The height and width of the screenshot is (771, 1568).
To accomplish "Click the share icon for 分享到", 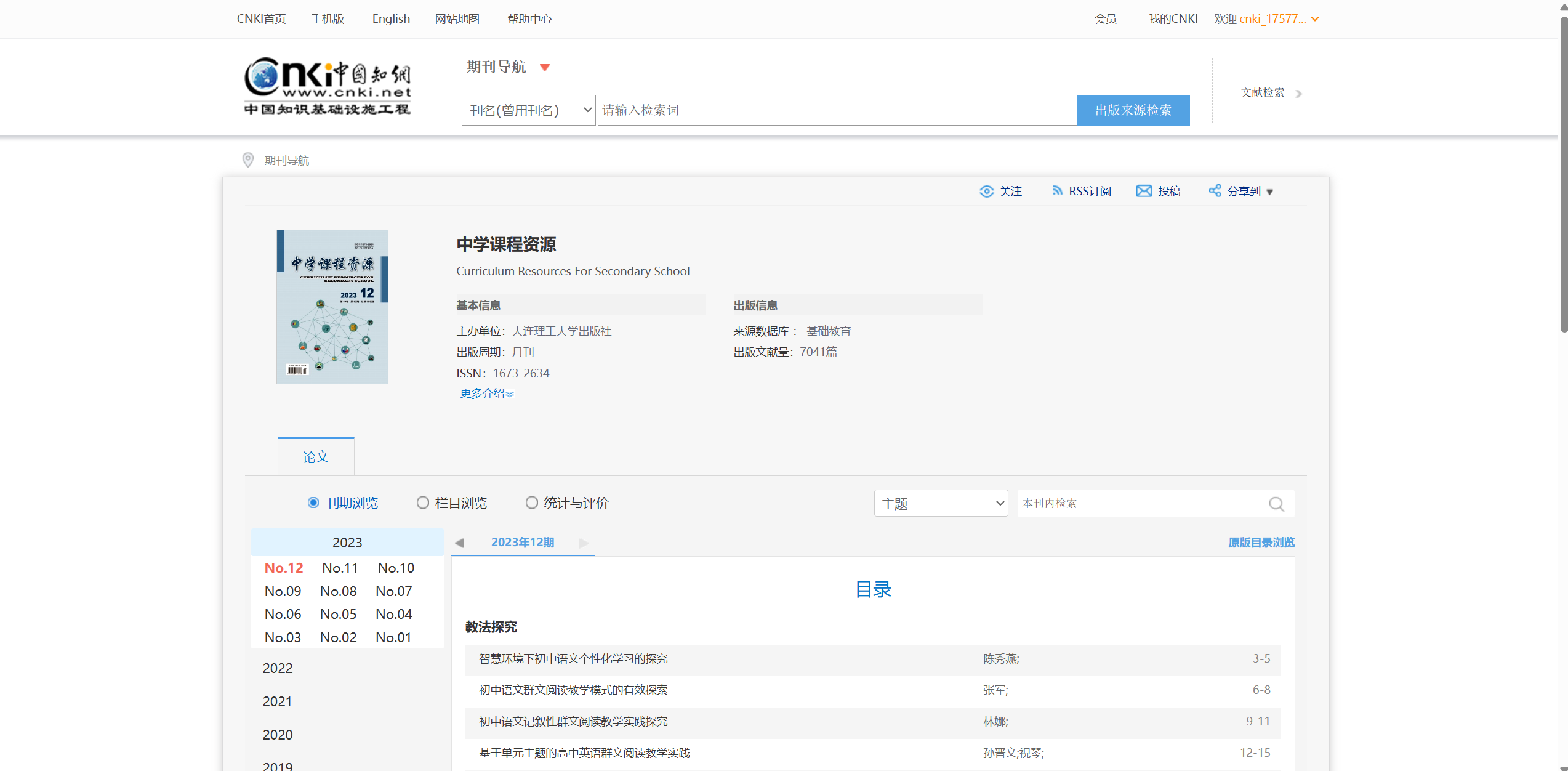I will click(x=1215, y=191).
